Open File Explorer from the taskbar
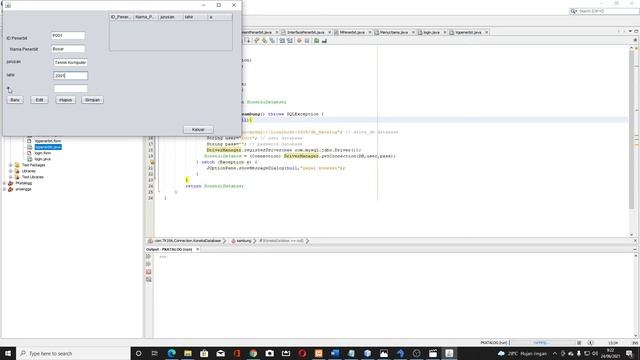Screen dimensions: 640x360 coord(188,353)
